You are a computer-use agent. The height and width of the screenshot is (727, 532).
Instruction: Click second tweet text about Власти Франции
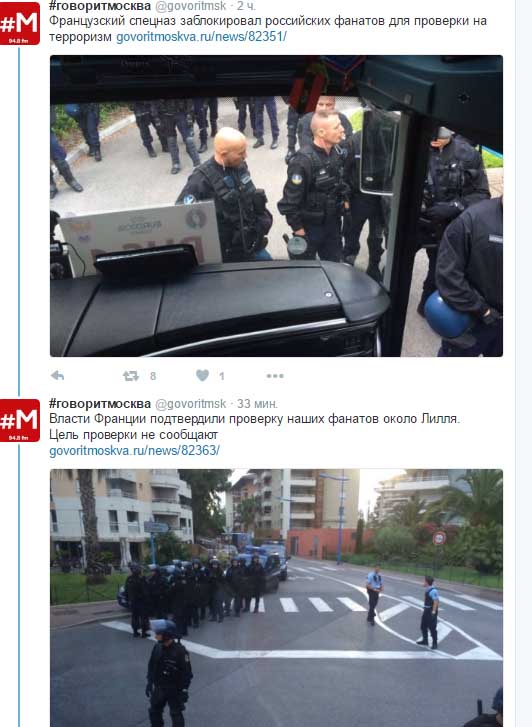pos(255,427)
